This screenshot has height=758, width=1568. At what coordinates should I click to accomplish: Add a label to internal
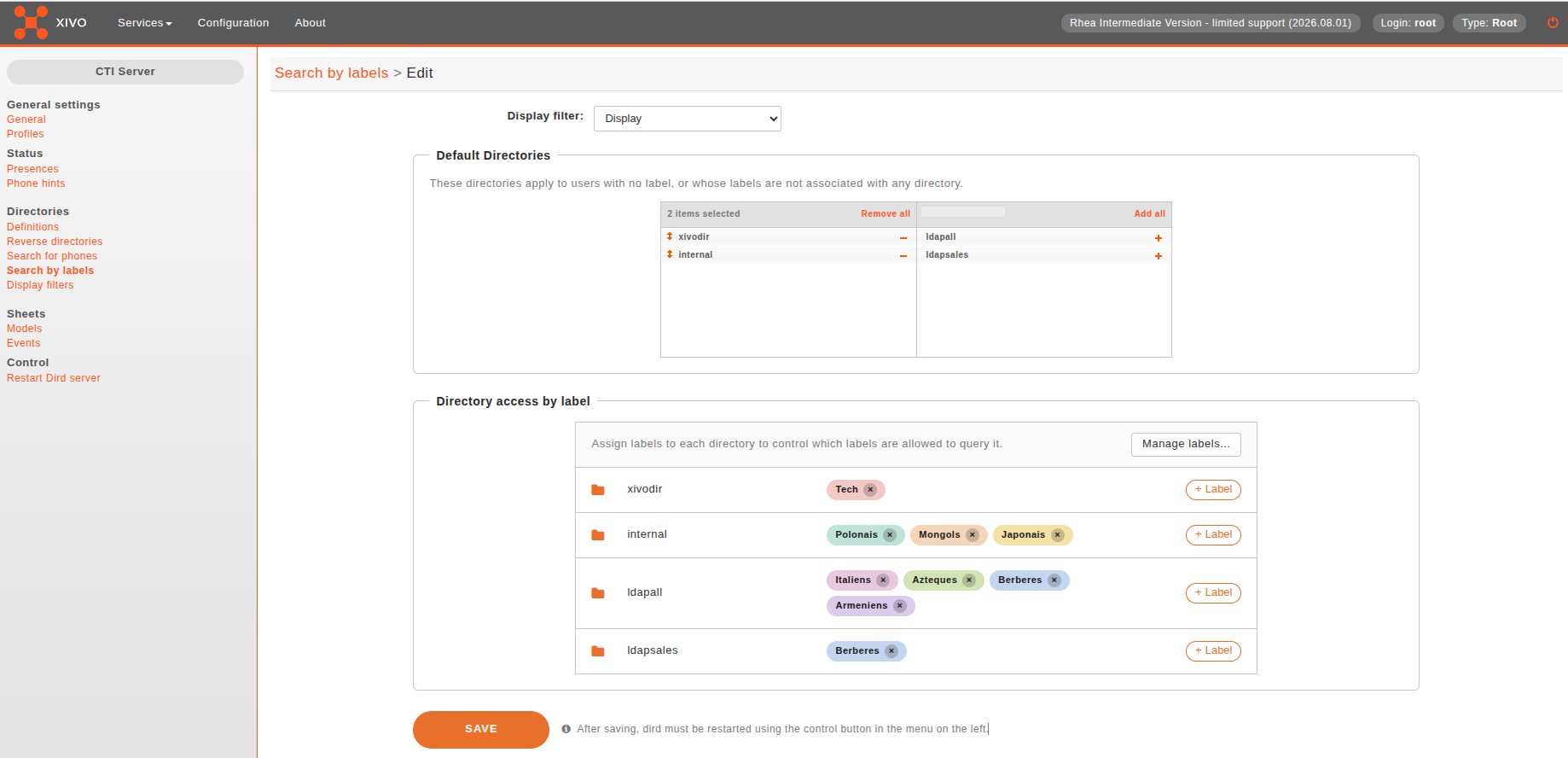pos(1213,535)
